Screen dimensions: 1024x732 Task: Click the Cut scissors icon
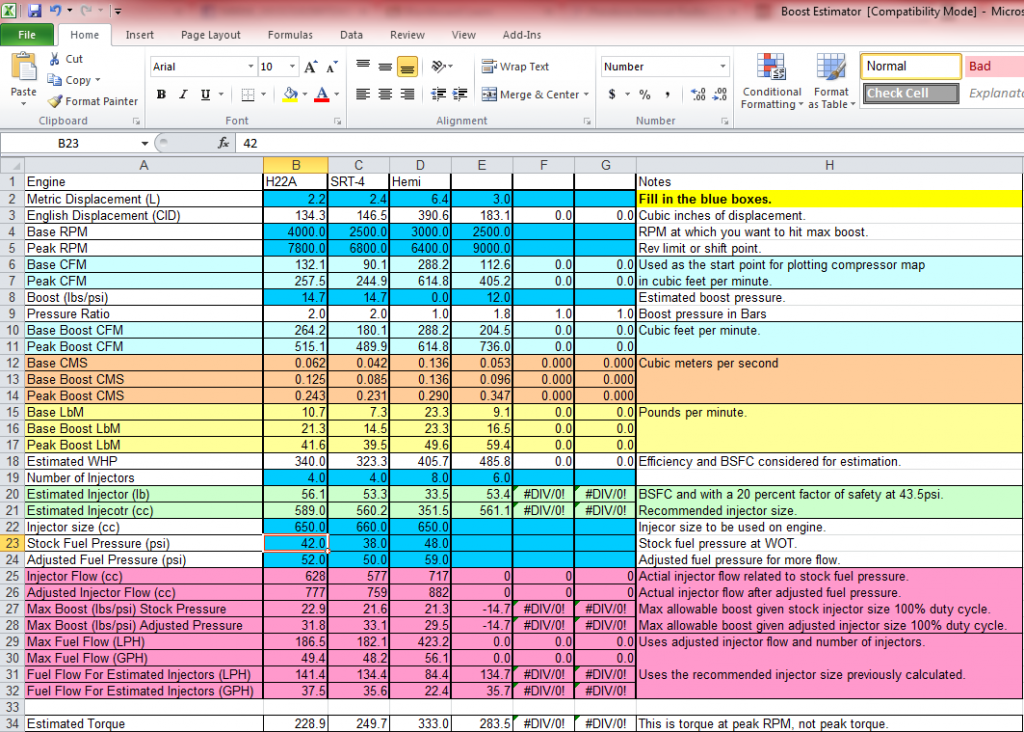coord(55,59)
